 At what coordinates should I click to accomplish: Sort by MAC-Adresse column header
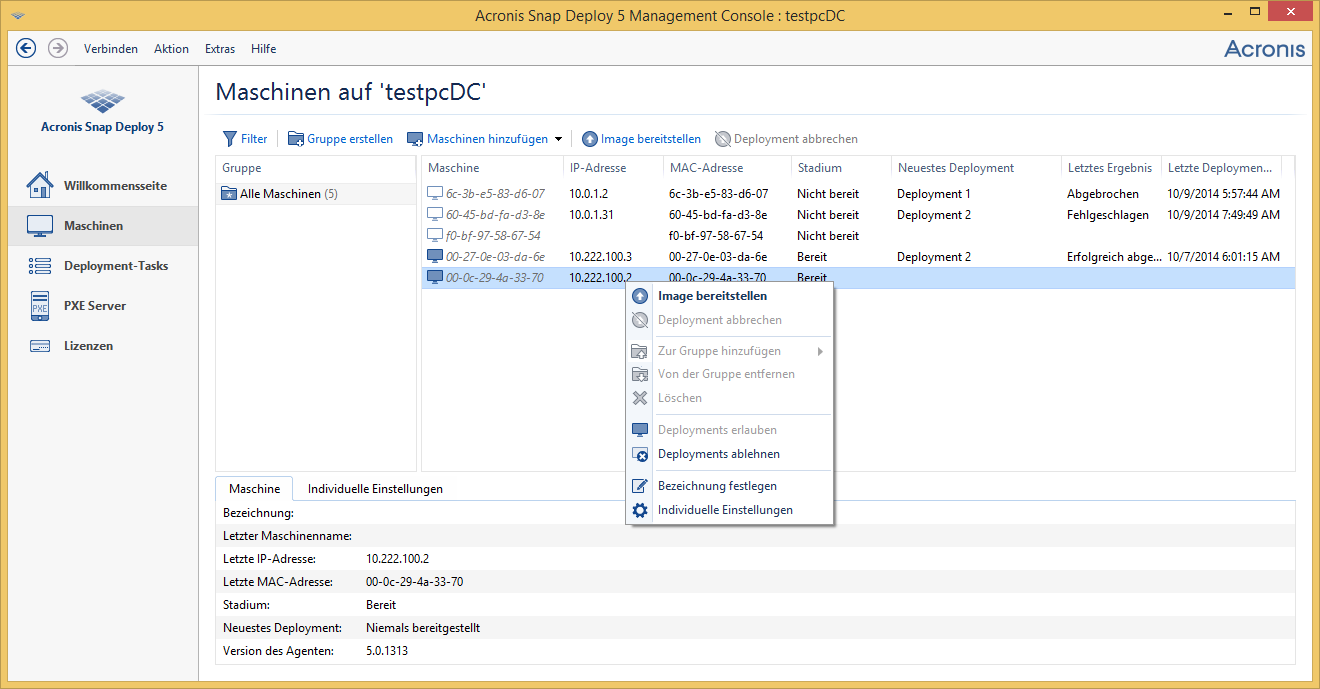[x=726, y=168]
